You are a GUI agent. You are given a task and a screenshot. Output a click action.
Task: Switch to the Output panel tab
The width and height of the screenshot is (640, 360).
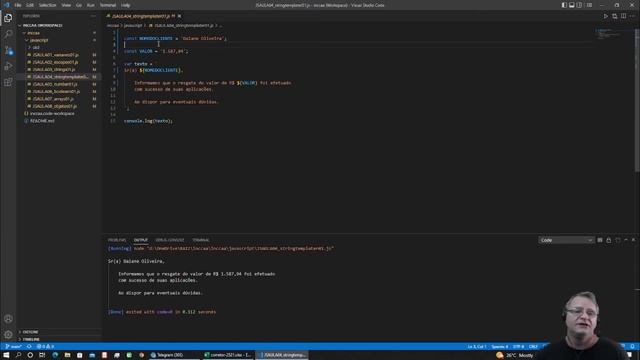pos(141,240)
